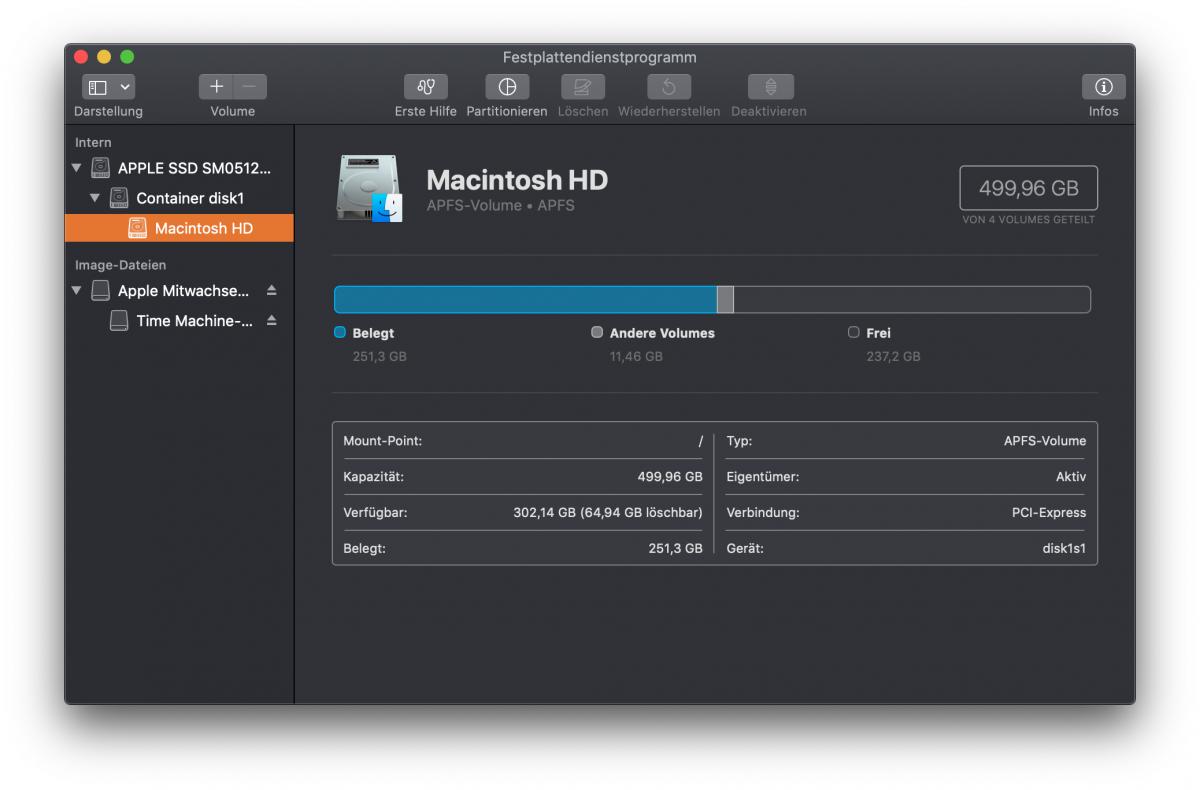Click the Festplattendienstprogramm window title

(x=600, y=58)
